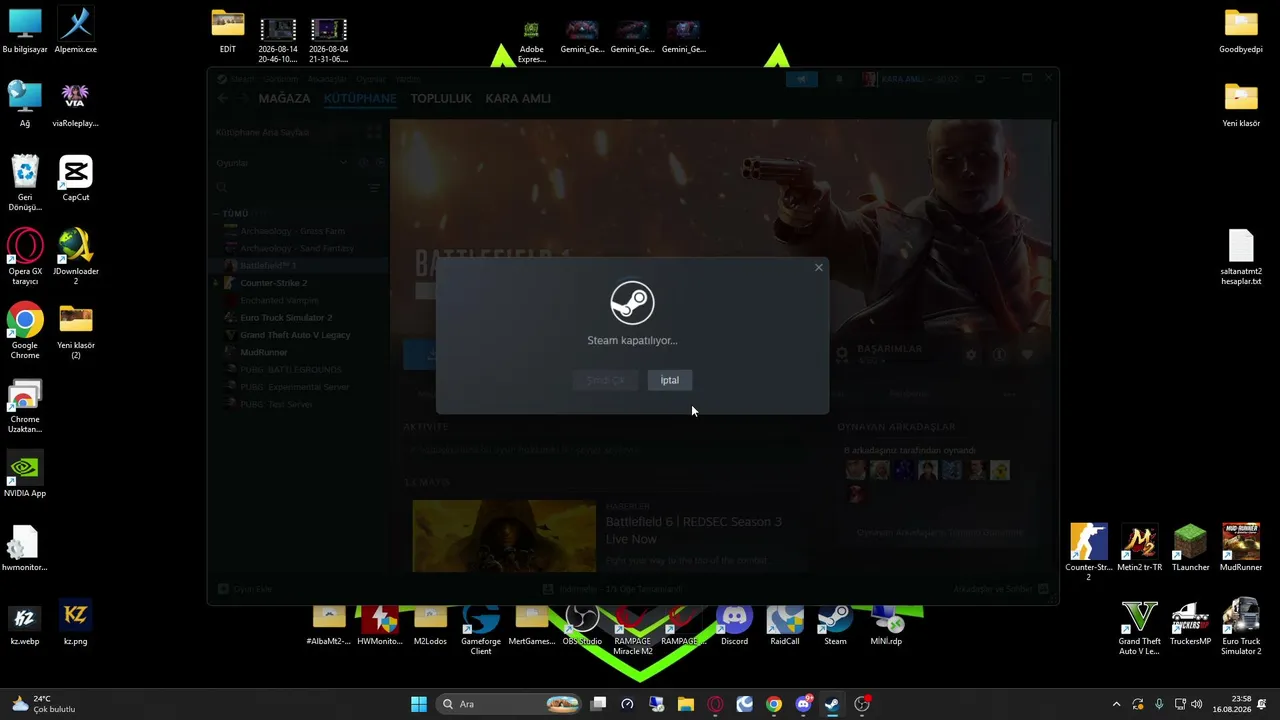
Task: Open the viaRoleplay desktop shortcut
Action: (76, 105)
